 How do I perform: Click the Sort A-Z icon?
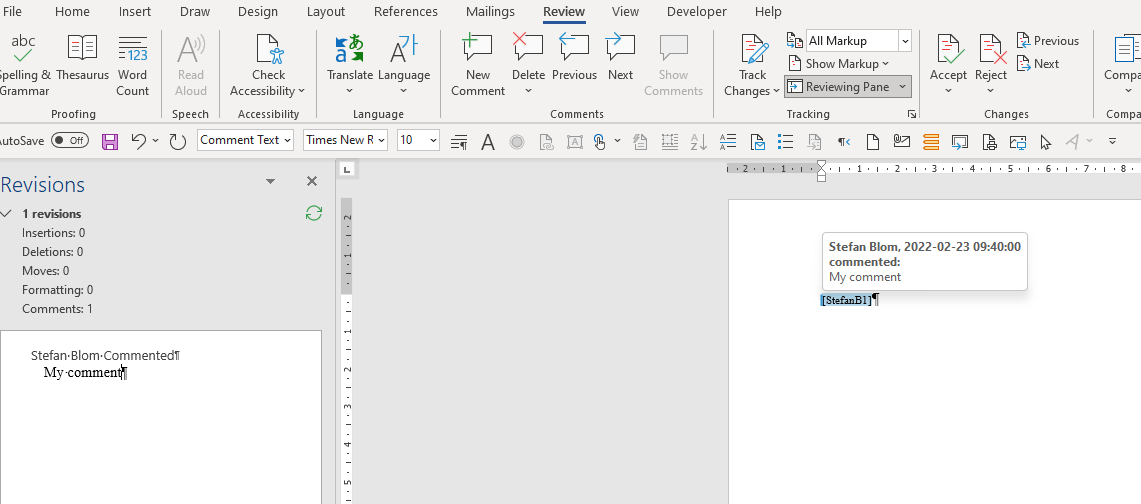click(699, 142)
